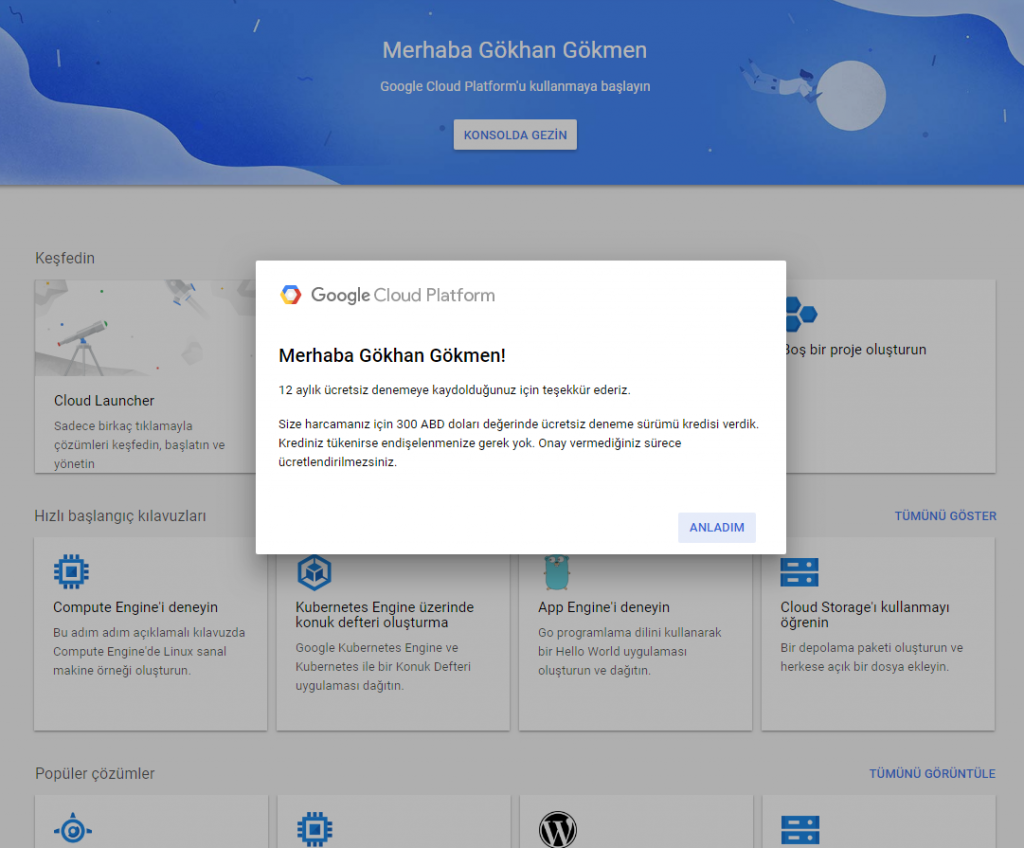Click the Cloud Storage bucket icon

[799, 572]
